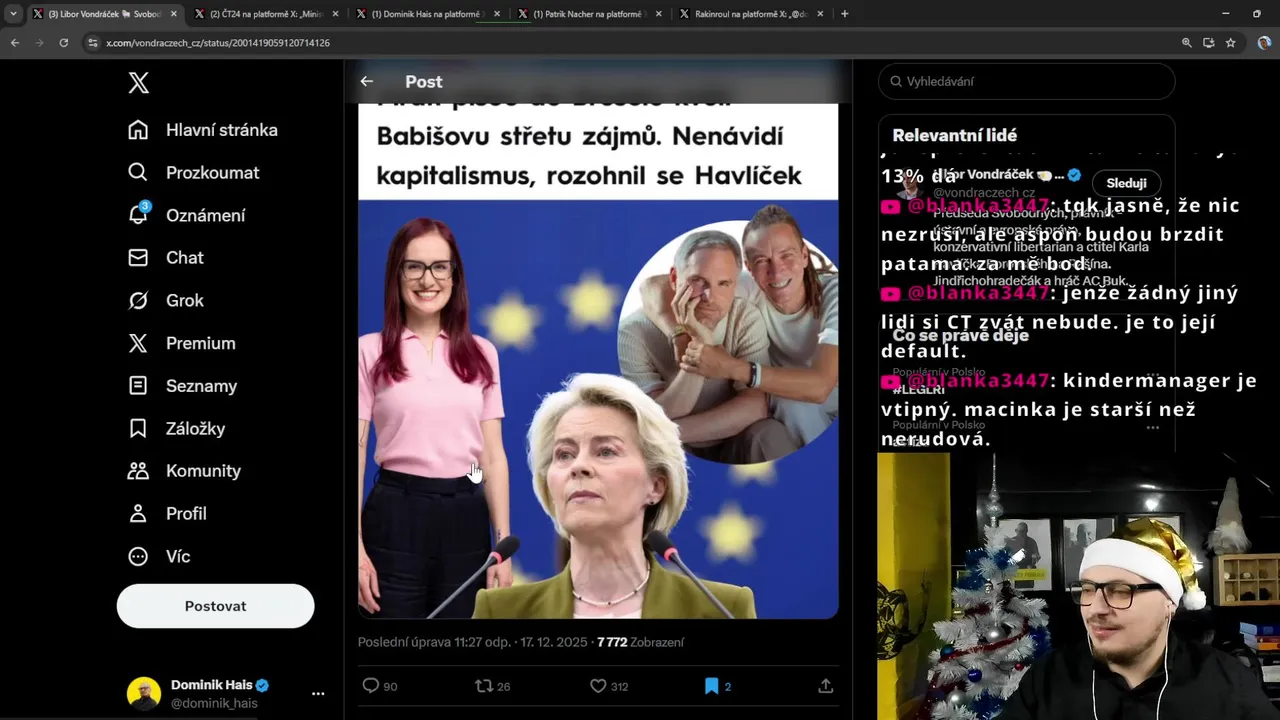Switch to Libor Vondráček tab
Viewport: 1280px width, 720px height.
105,14
